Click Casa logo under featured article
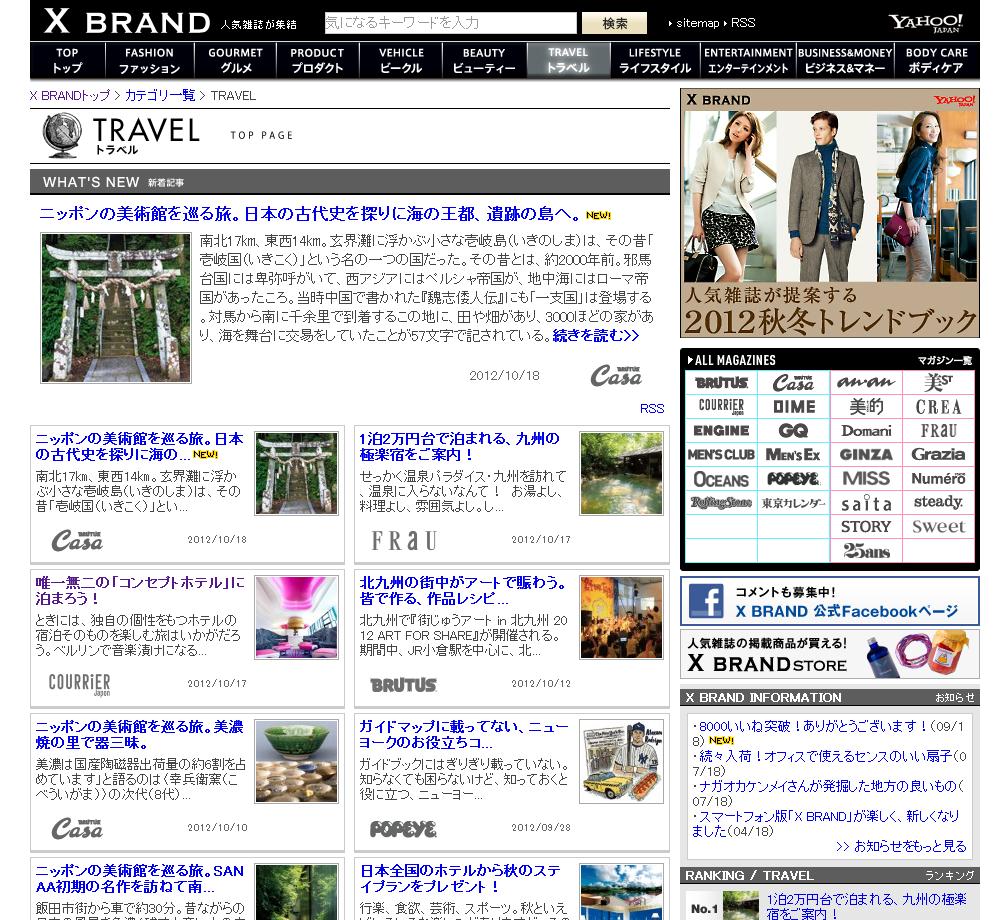The height and width of the screenshot is (920, 998). (615, 376)
